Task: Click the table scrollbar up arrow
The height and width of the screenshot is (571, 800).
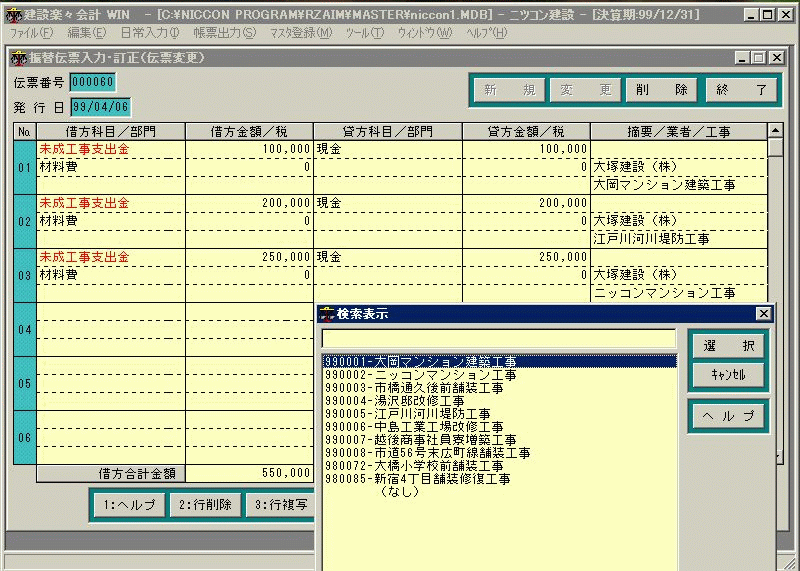Action: coord(774,131)
